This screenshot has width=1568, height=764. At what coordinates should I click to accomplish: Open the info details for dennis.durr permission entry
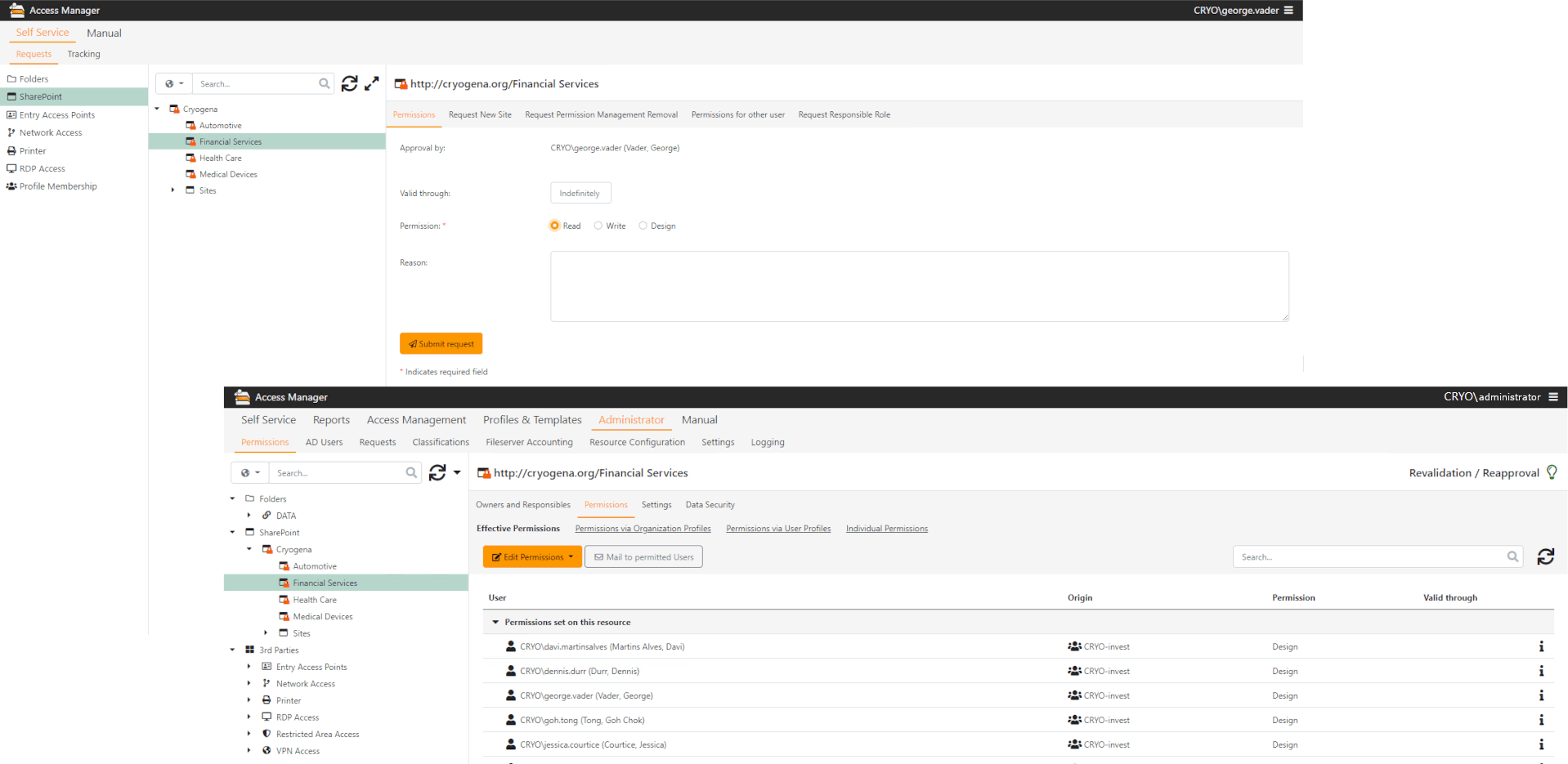coord(1542,671)
